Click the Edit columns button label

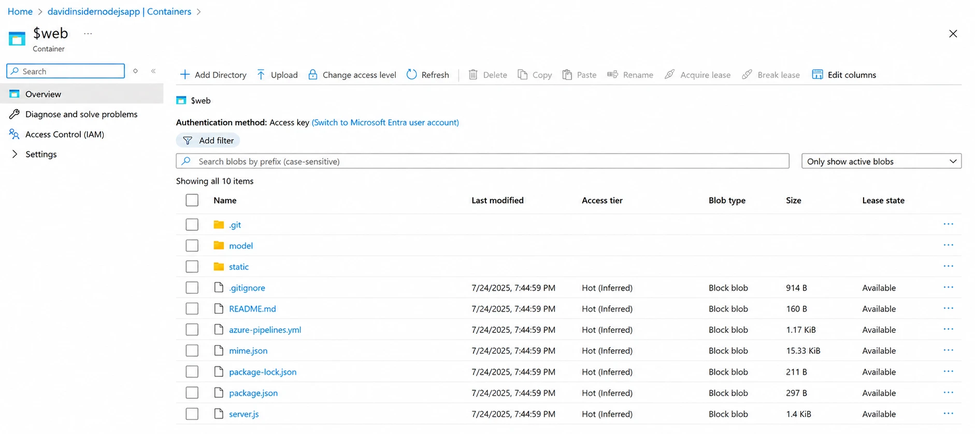[x=852, y=75]
